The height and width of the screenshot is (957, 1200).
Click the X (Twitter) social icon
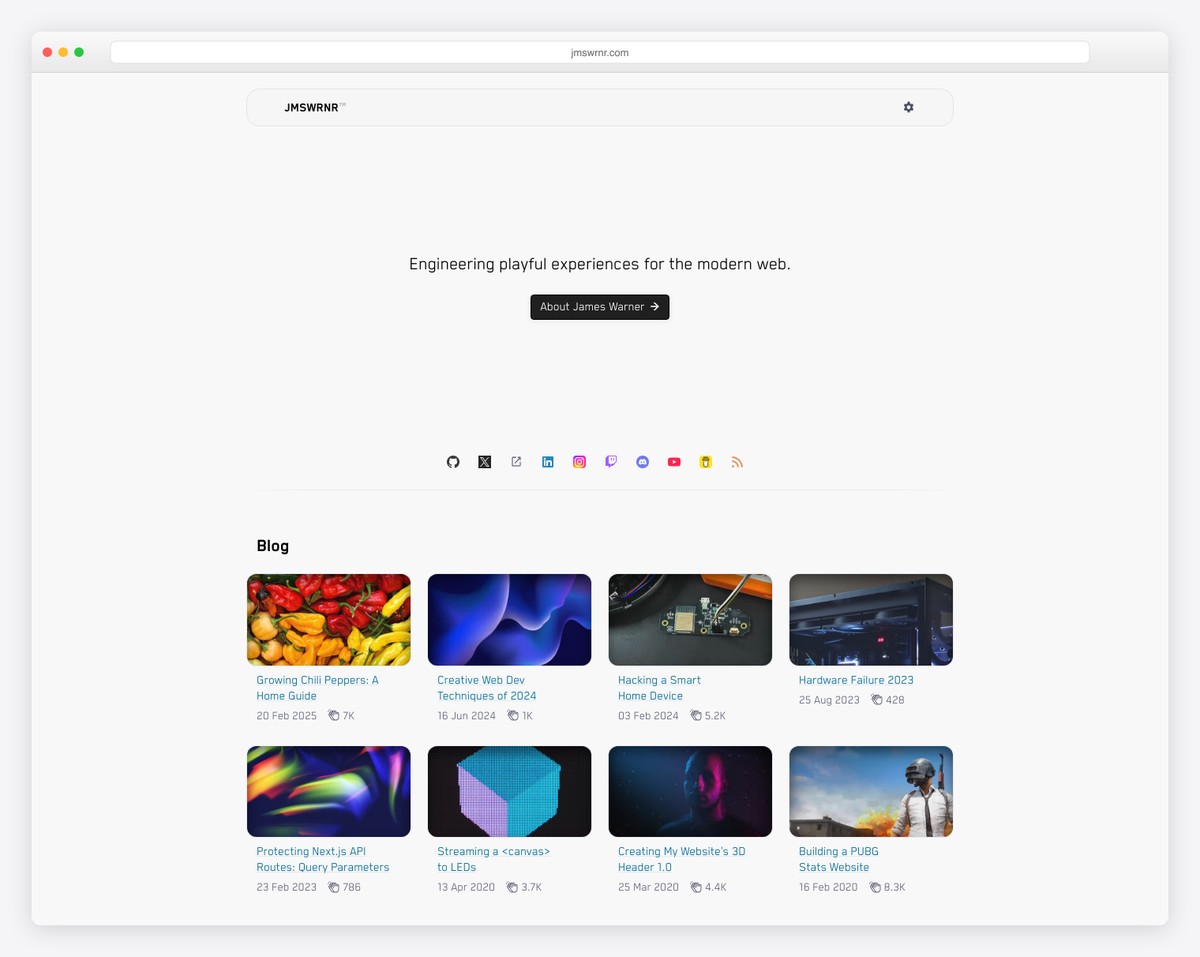pyautogui.click(x=485, y=462)
